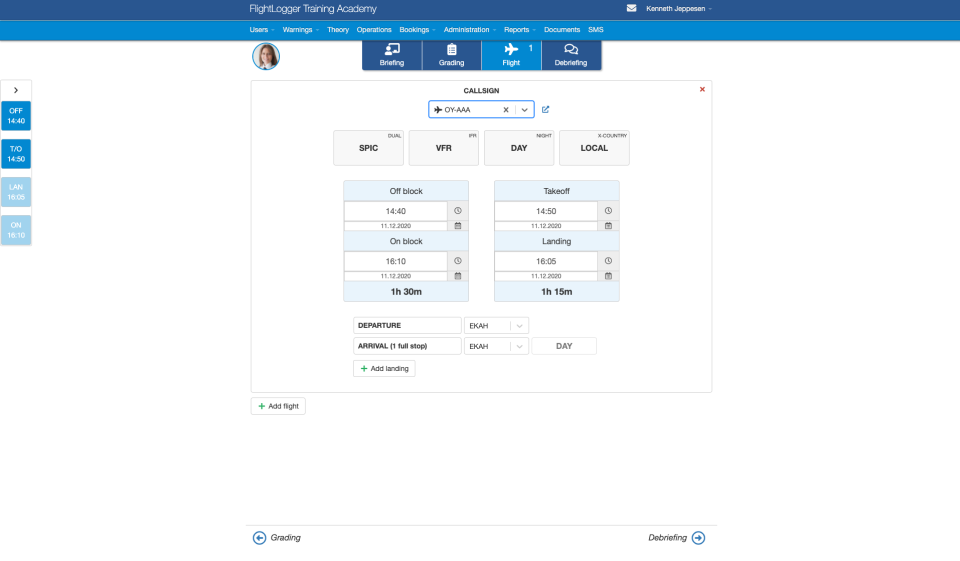Open the Documents menu item
Screen dimensions: 960x561
pos(562,29)
